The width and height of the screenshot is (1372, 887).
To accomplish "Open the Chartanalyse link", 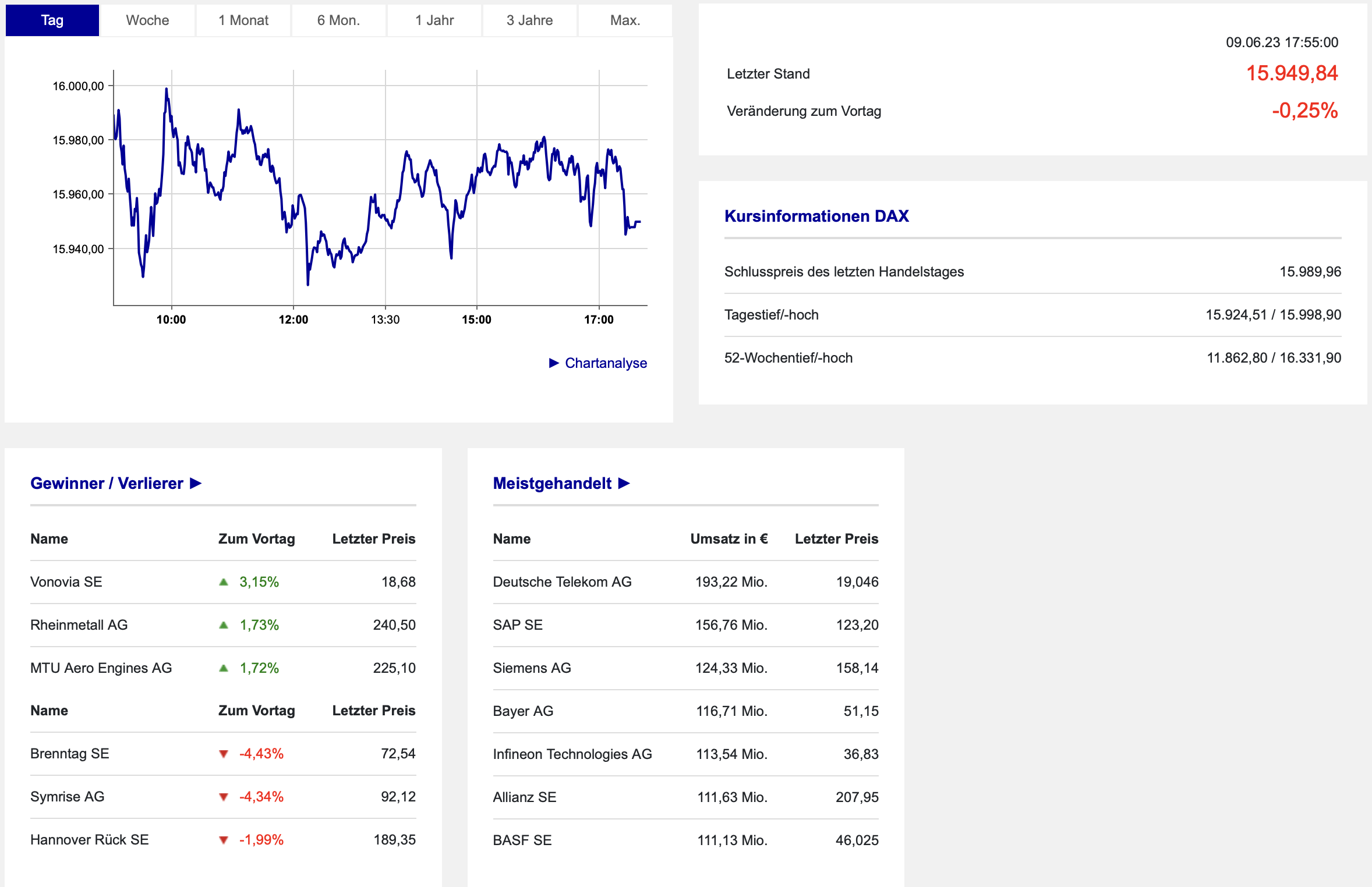I will (x=606, y=363).
